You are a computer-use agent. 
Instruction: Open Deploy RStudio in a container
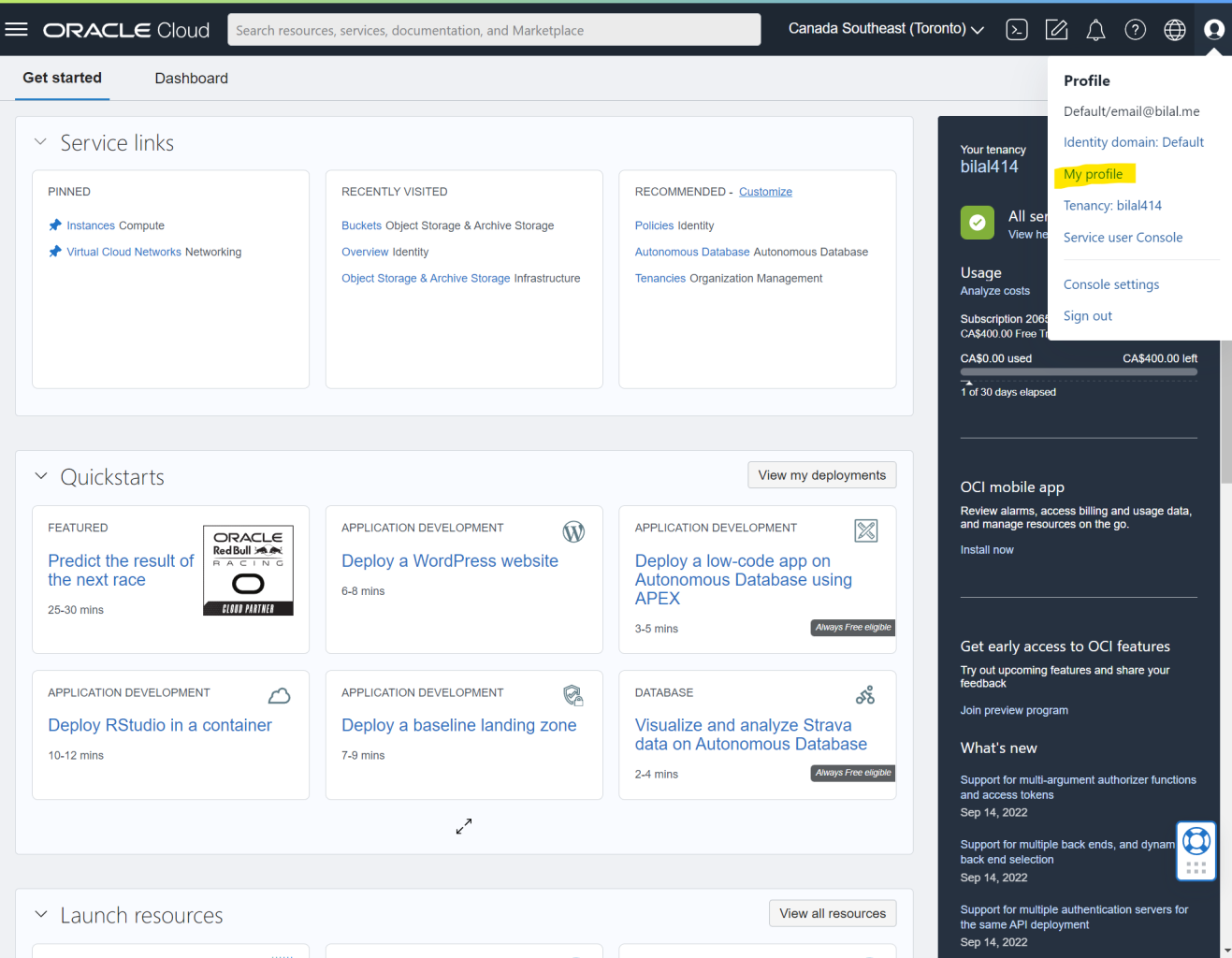tap(160, 725)
